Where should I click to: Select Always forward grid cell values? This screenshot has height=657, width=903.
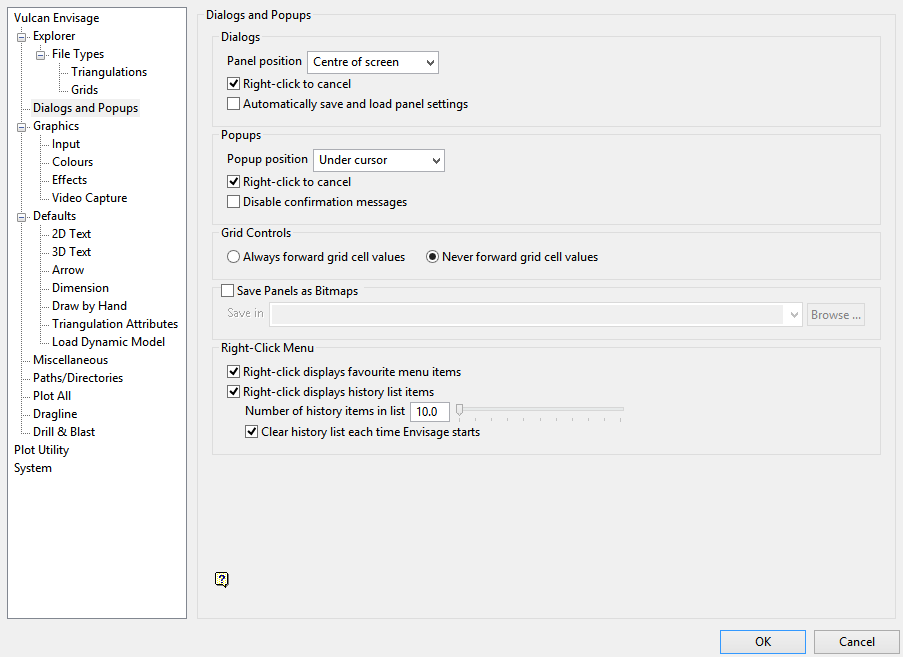coord(233,257)
